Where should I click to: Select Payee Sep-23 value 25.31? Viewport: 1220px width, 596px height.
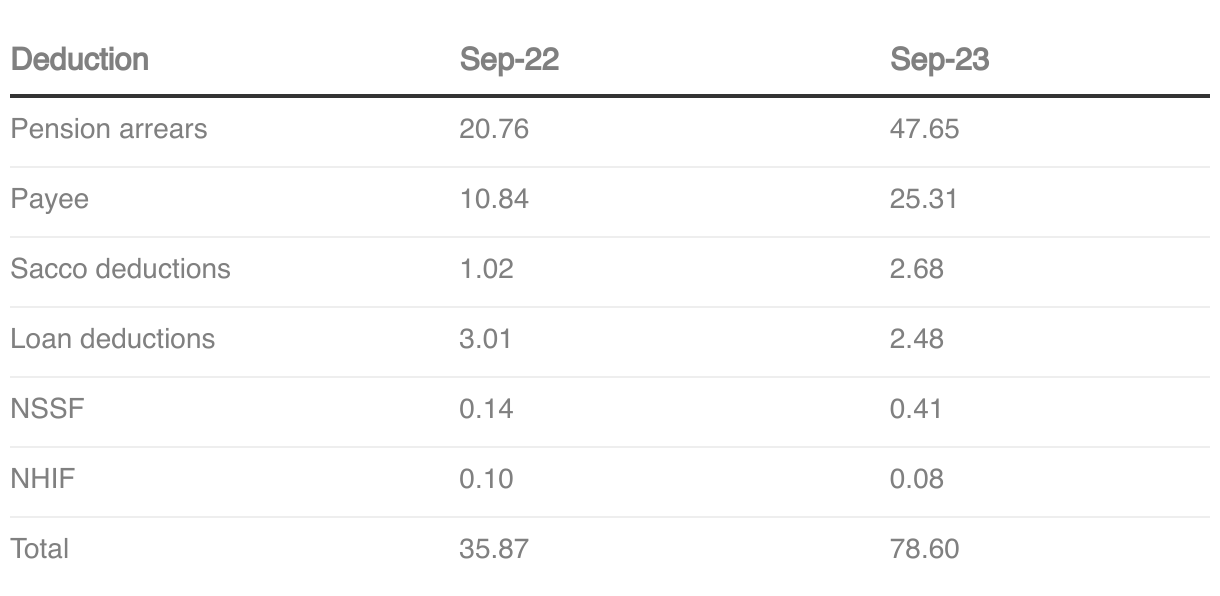tap(923, 199)
